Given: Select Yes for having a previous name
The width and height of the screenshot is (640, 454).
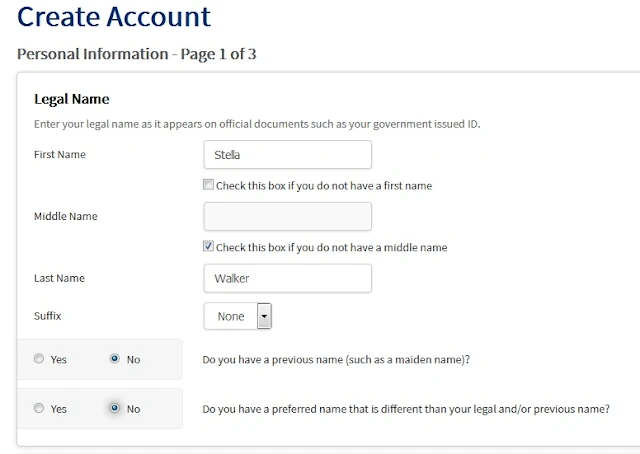Looking at the screenshot, I should (39, 359).
